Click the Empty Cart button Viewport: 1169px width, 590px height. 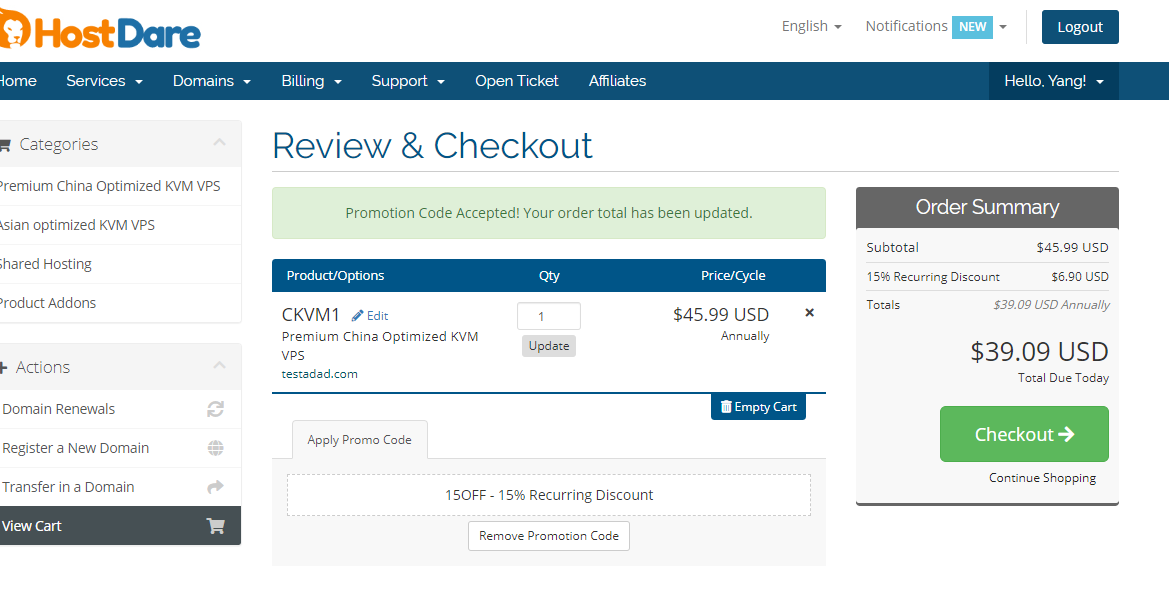click(758, 407)
